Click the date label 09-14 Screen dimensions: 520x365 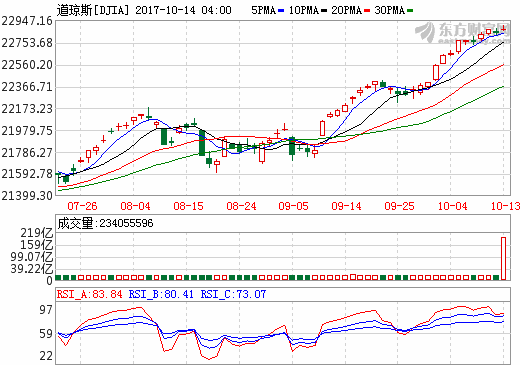click(x=346, y=206)
